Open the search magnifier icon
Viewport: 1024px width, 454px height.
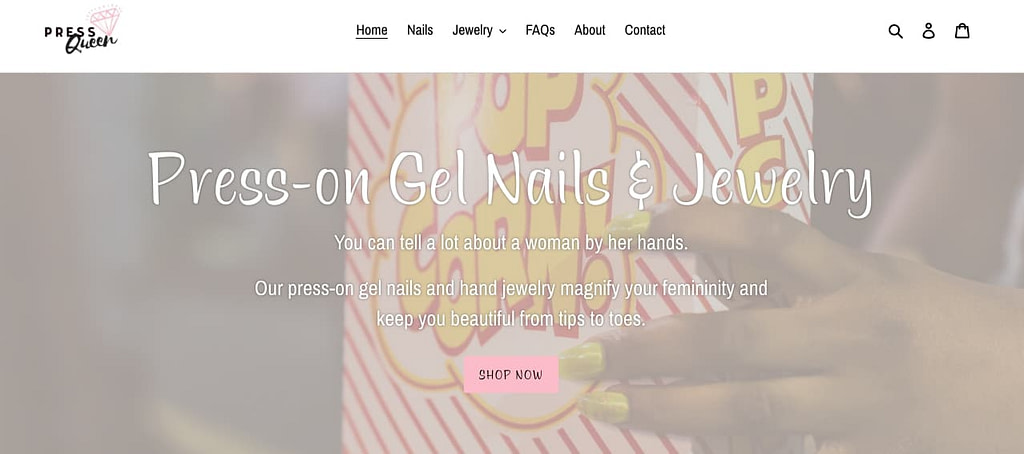(x=895, y=31)
